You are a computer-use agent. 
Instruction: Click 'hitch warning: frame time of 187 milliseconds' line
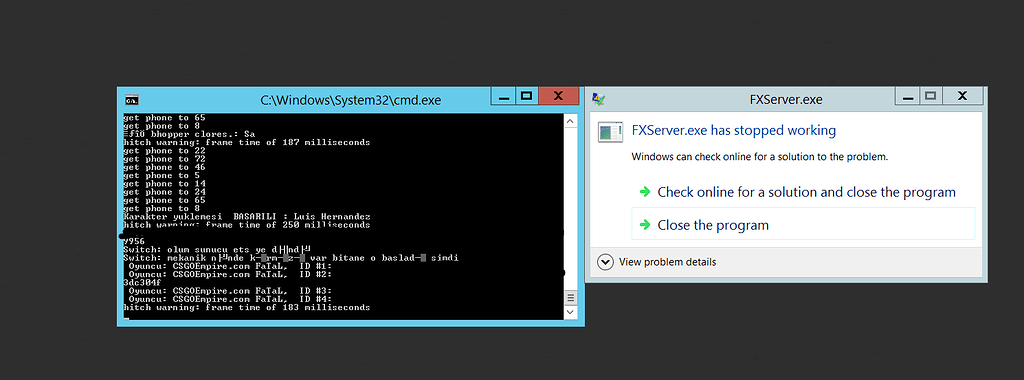[x=247, y=142]
